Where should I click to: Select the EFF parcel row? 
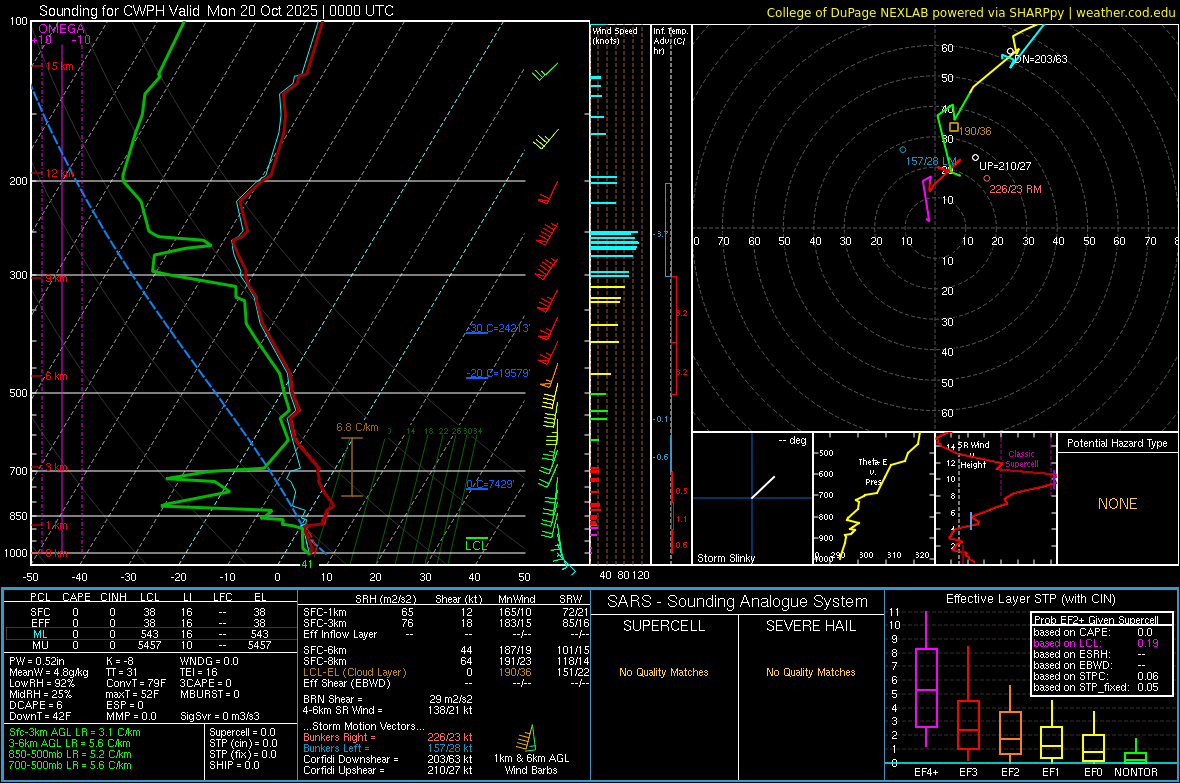tap(149, 623)
